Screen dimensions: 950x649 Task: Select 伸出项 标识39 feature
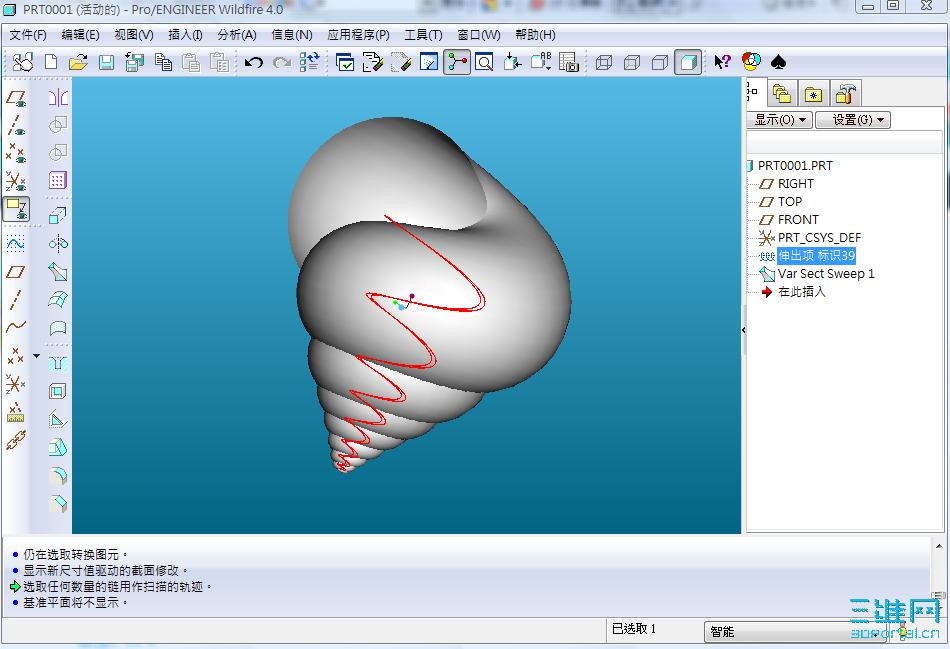pos(816,256)
